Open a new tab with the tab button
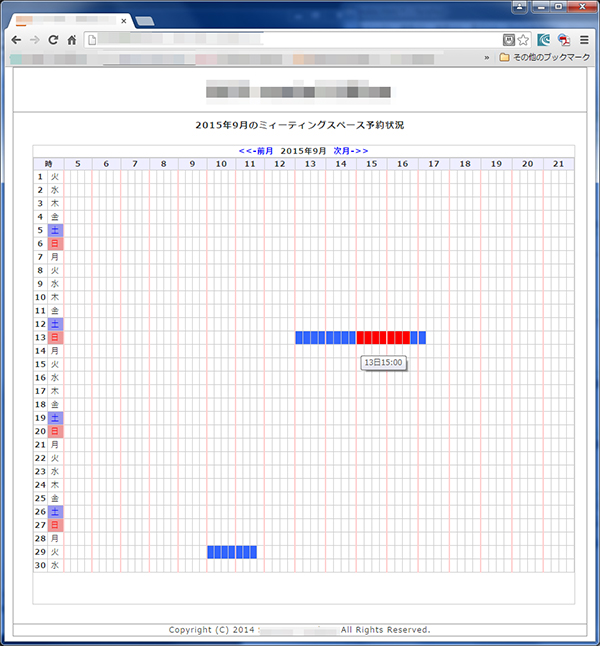The image size is (600, 646). point(145,20)
